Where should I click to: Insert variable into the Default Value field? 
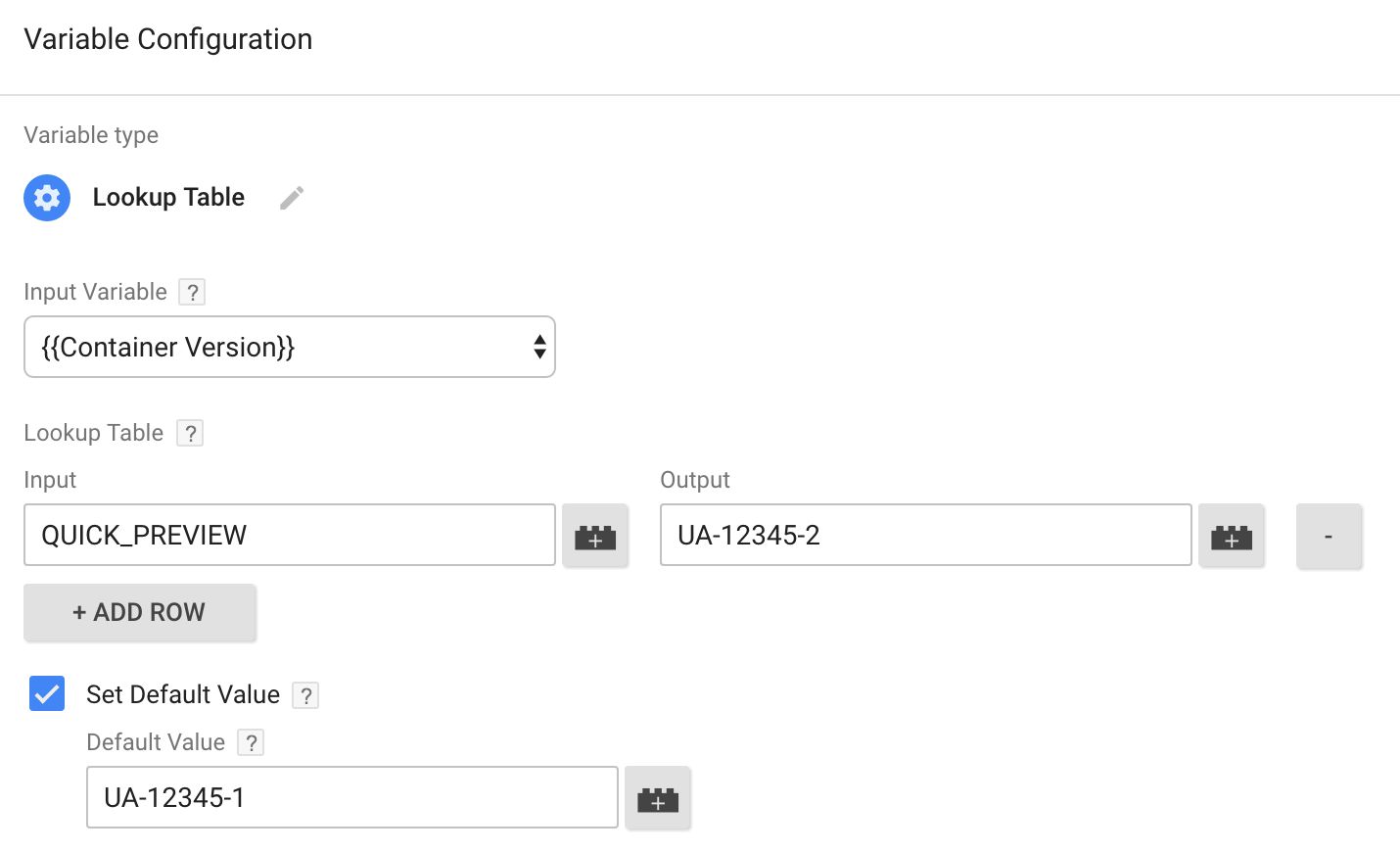tap(658, 798)
